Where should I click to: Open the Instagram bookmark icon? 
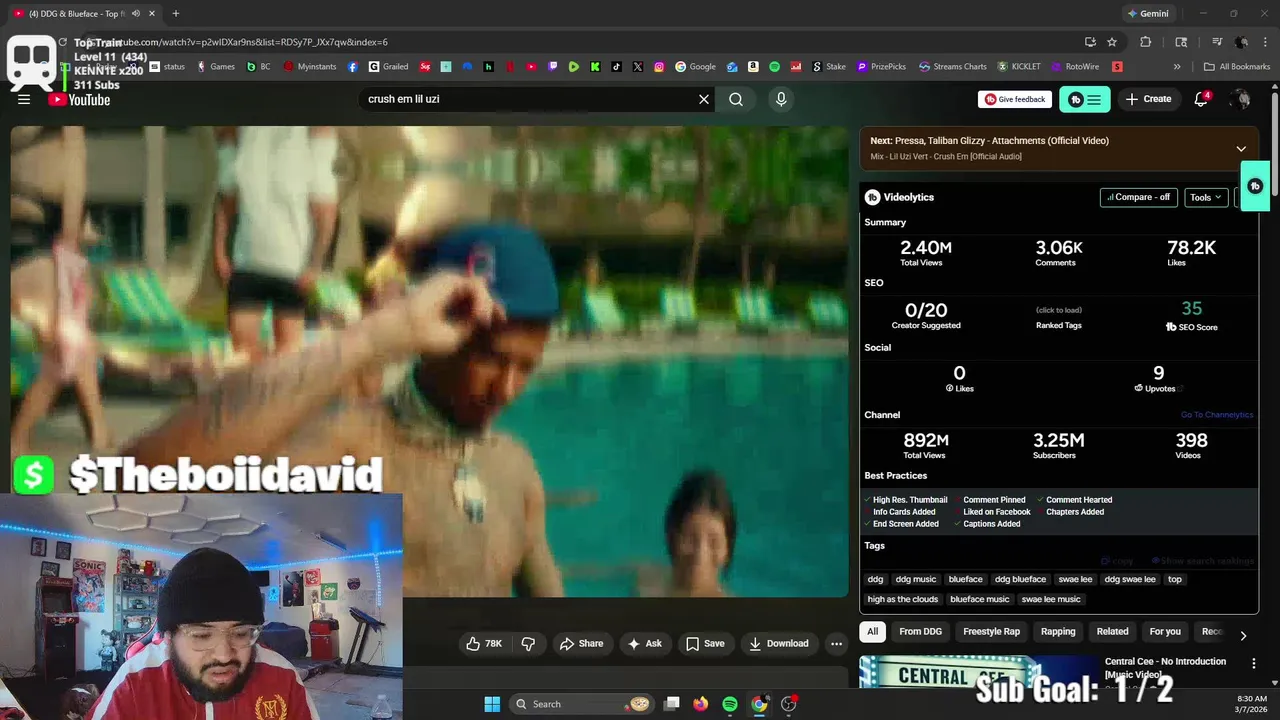click(x=659, y=67)
